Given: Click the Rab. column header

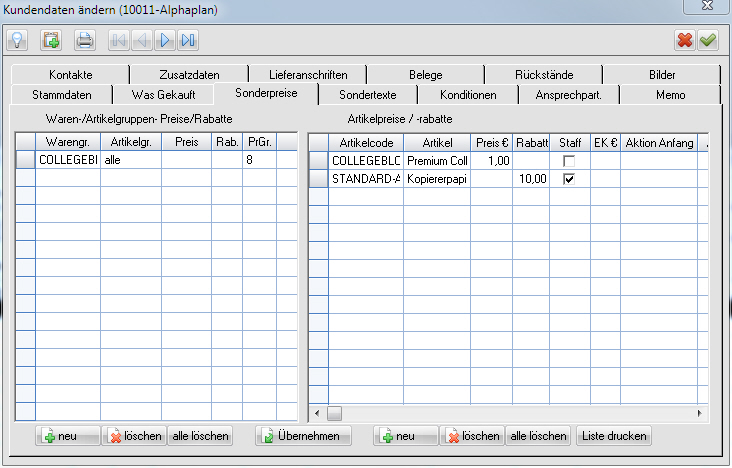Looking at the screenshot, I should point(227,142).
